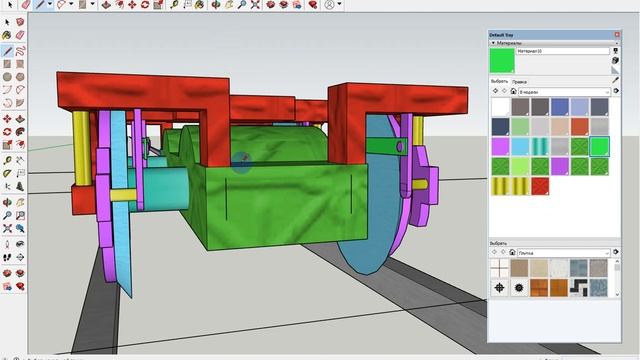Viewport: 640px width, 360px height.
Task: Open the 3D Warehouse from top toolbar
Action: 270,4
